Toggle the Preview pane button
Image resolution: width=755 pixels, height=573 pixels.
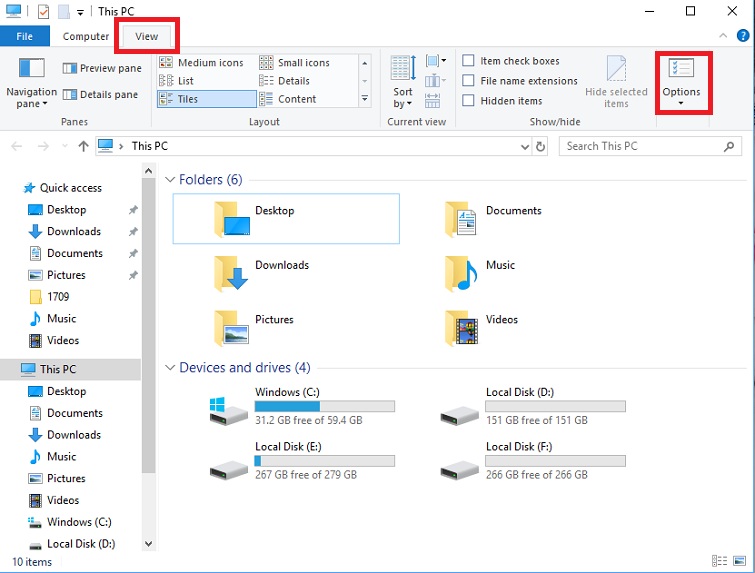pos(103,69)
